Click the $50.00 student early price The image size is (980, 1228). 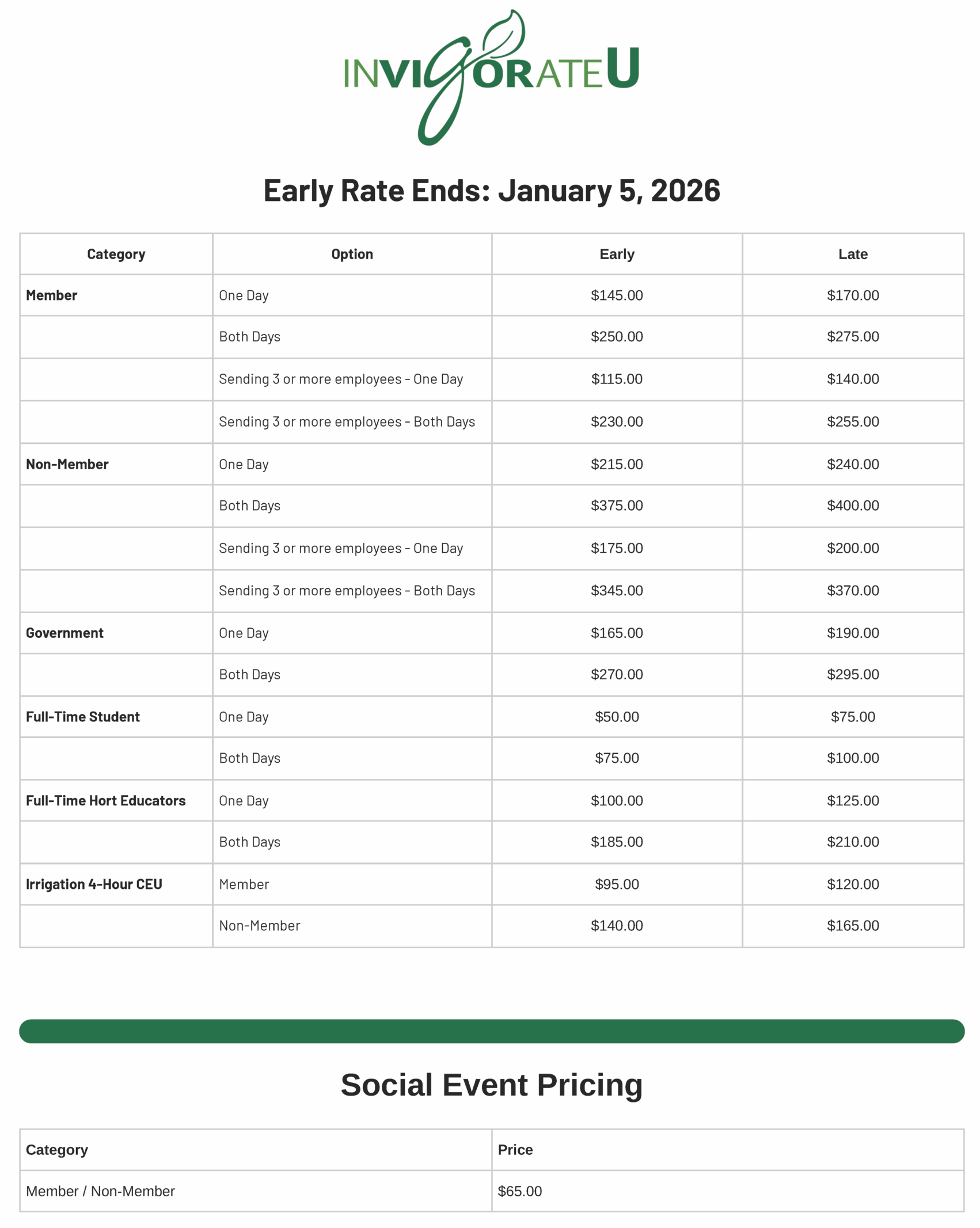[x=616, y=716]
